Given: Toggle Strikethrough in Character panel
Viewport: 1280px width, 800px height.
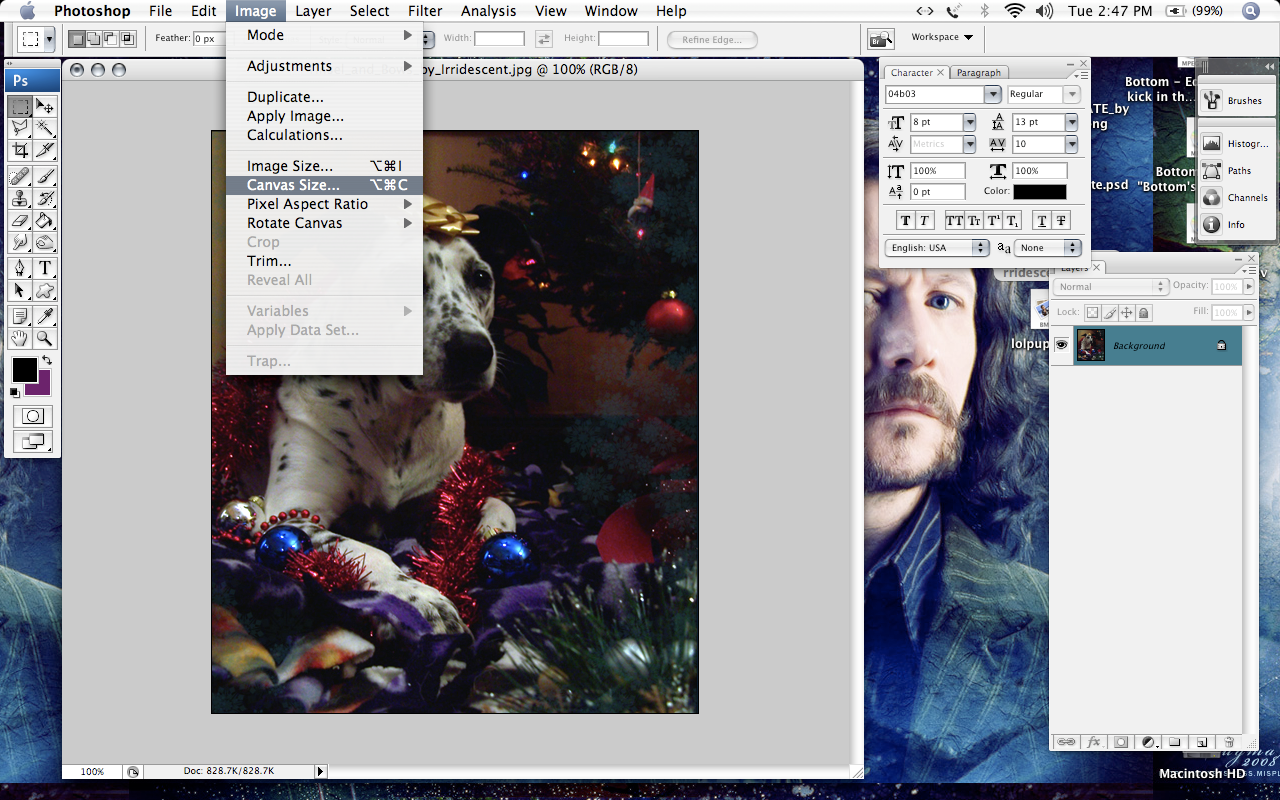Looking at the screenshot, I should 1061,221.
